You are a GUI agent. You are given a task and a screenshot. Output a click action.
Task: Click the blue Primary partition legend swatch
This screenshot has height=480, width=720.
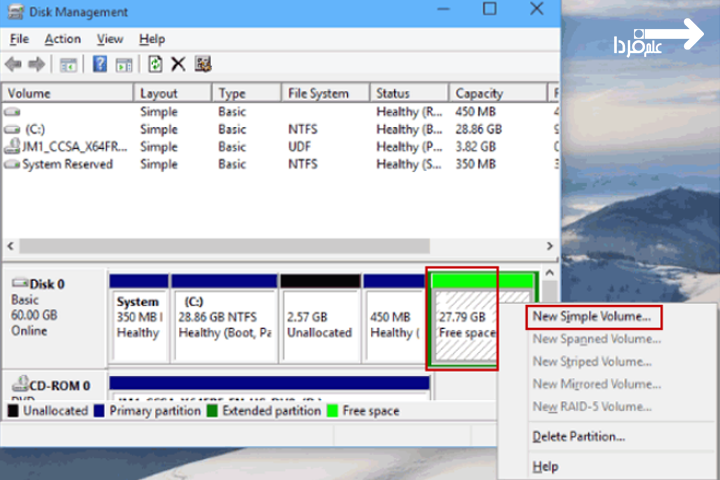point(99,411)
